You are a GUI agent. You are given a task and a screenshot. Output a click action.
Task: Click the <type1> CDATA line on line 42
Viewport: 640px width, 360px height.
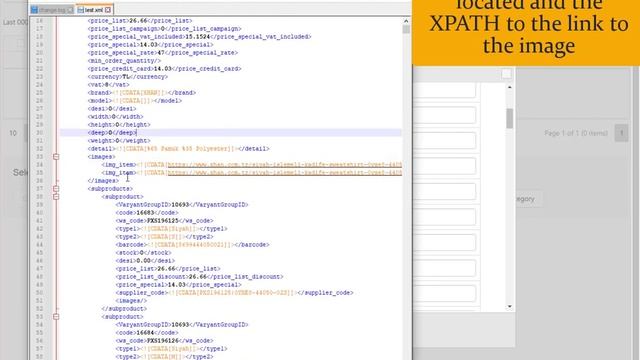pos(171,229)
